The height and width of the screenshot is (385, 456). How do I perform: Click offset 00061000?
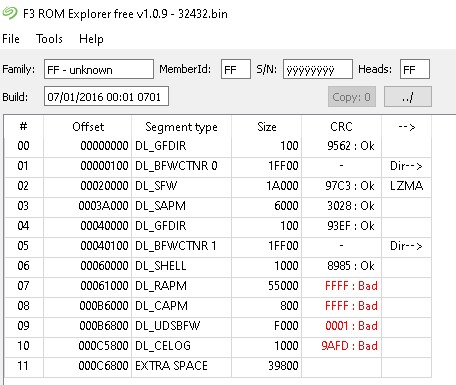(104, 286)
